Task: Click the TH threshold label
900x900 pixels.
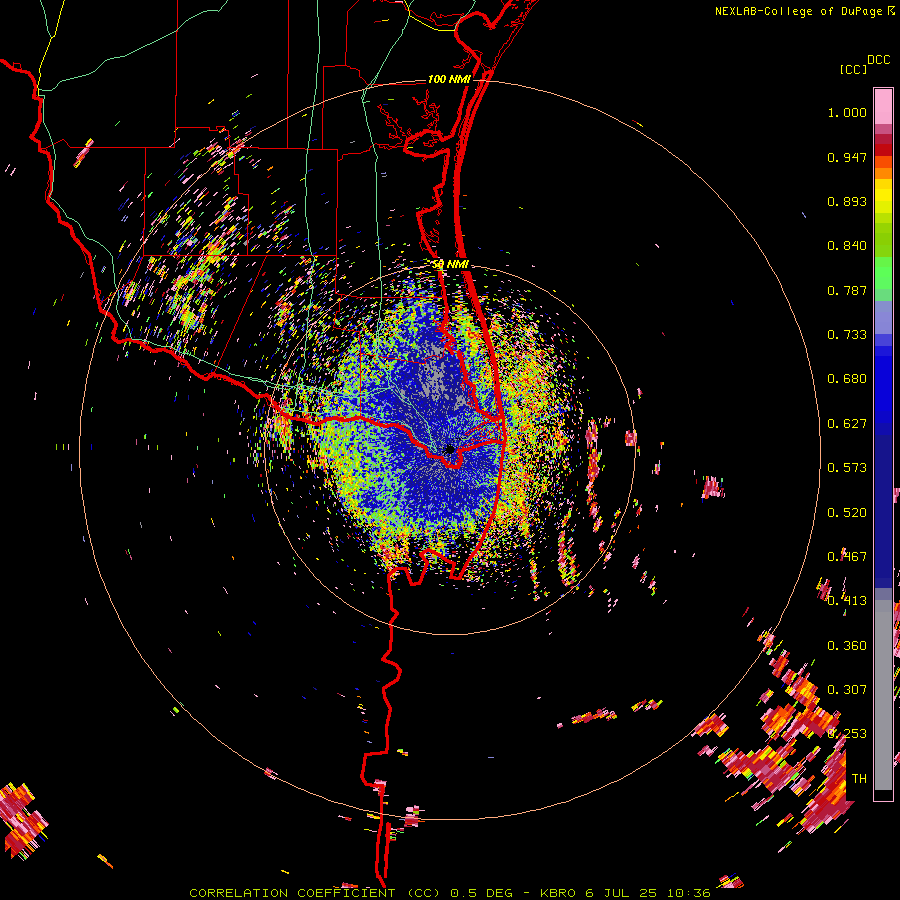Action: 859,779
